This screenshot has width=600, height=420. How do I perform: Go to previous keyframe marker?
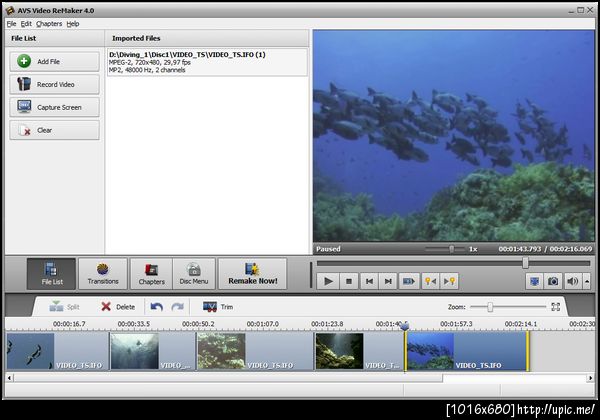coord(430,281)
